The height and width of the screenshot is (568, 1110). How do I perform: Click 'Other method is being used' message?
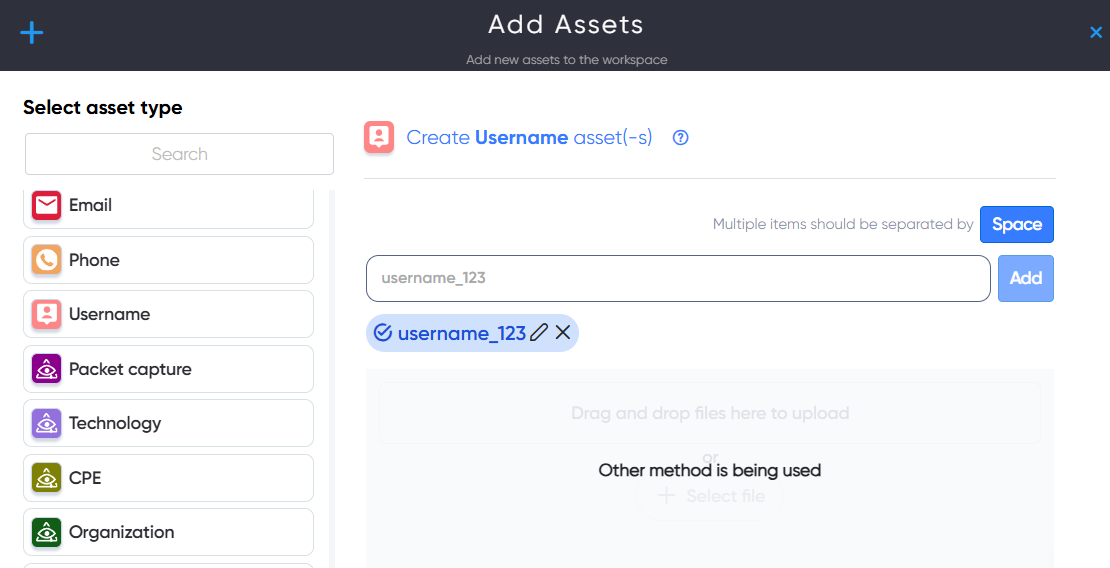click(710, 470)
